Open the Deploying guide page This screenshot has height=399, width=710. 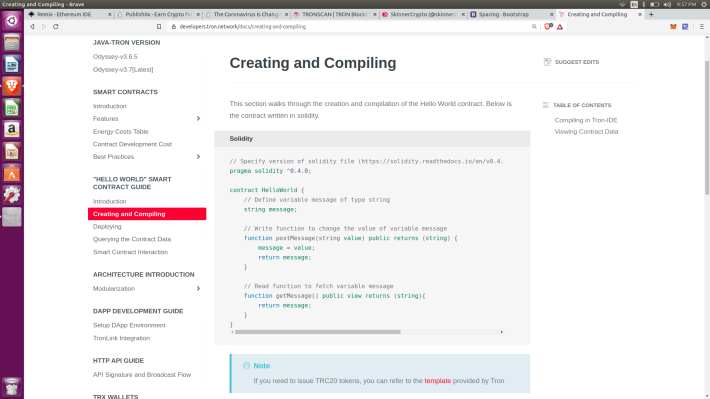107,226
